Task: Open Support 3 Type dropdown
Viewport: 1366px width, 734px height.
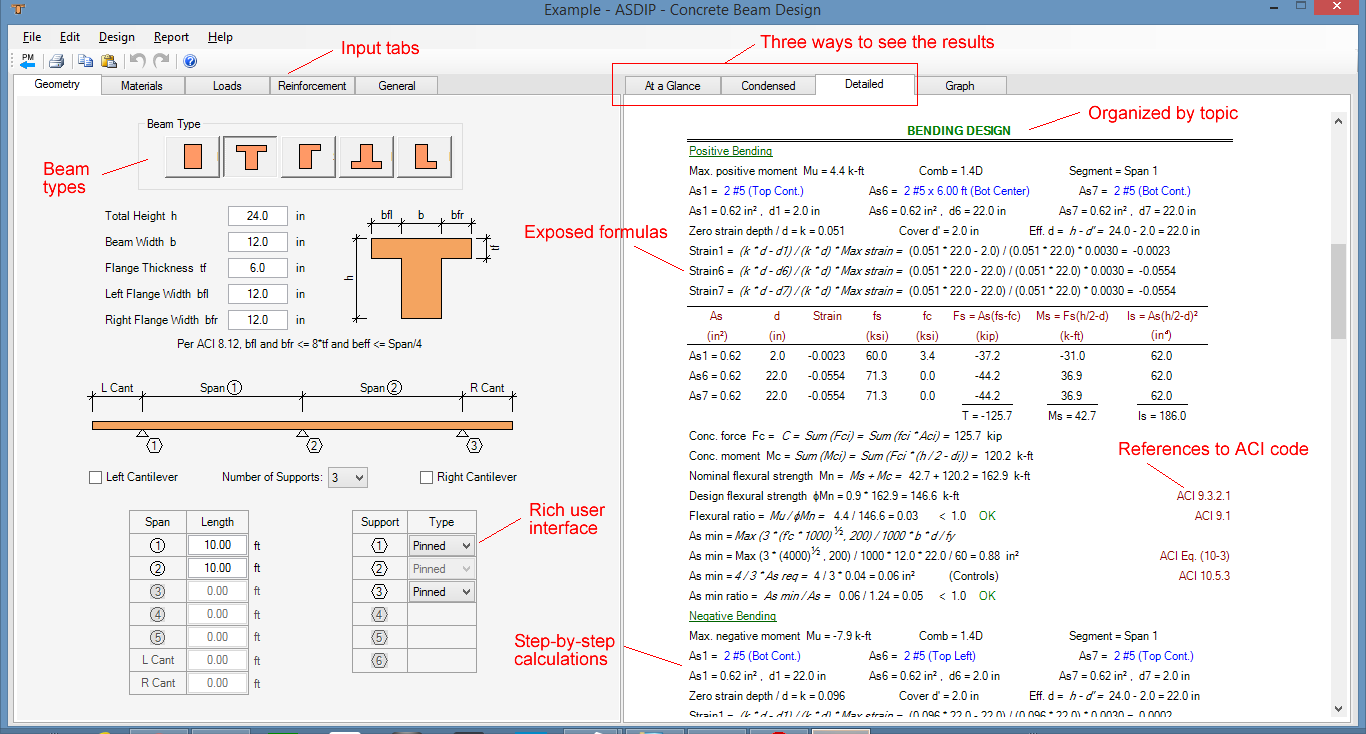Action: tap(441, 591)
